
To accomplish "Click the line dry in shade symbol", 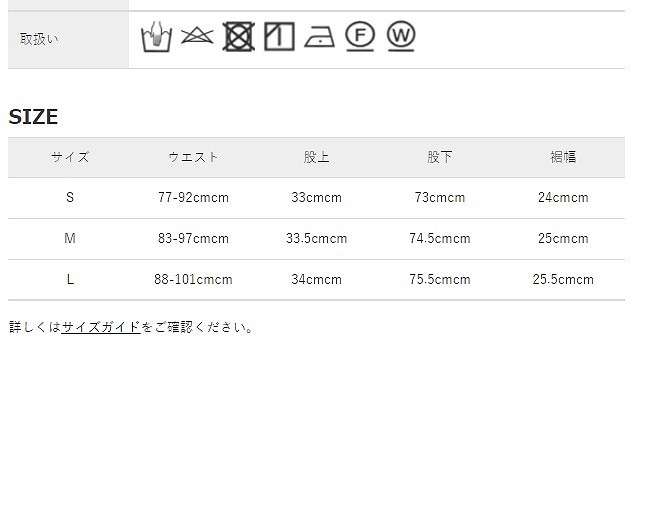I will tap(279, 37).
